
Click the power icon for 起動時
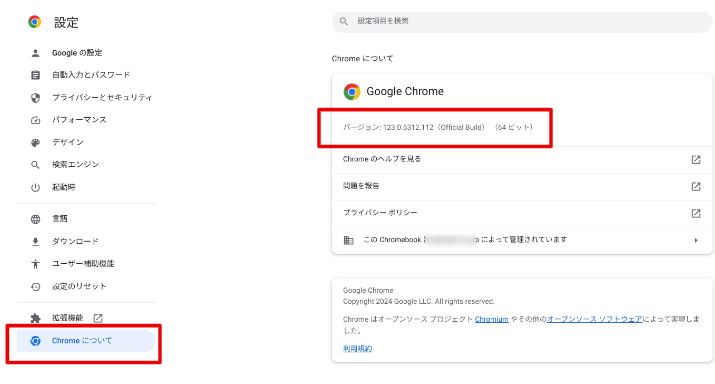tap(35, 187)
